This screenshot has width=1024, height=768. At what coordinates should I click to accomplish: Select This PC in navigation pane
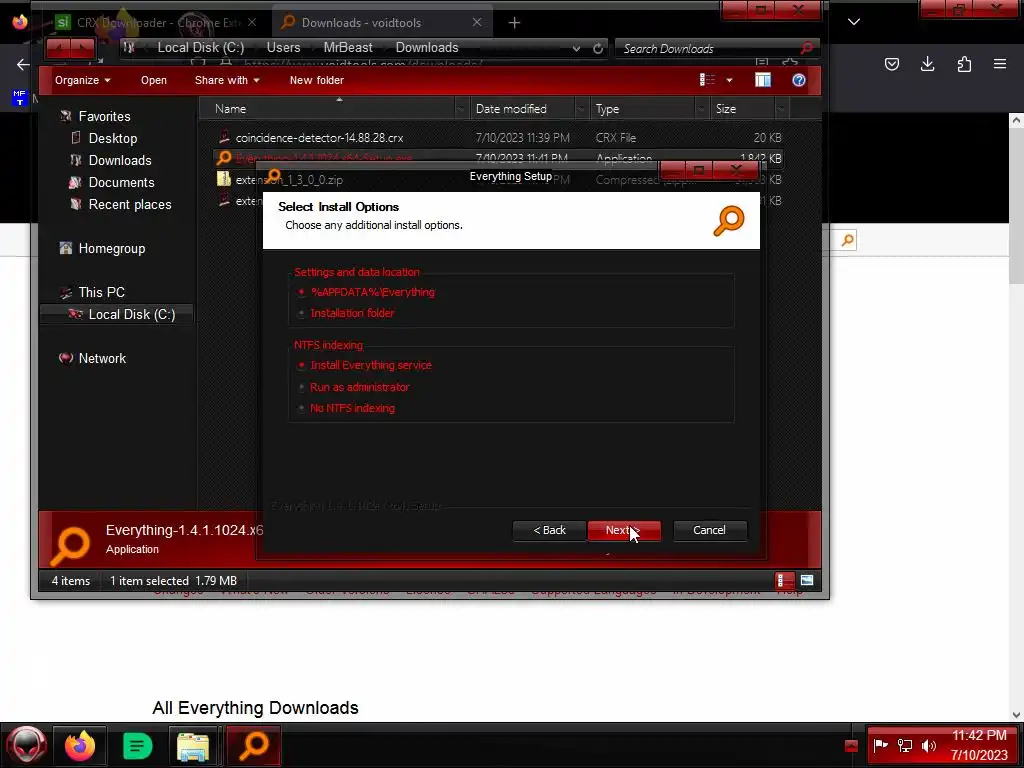point(101,293)
